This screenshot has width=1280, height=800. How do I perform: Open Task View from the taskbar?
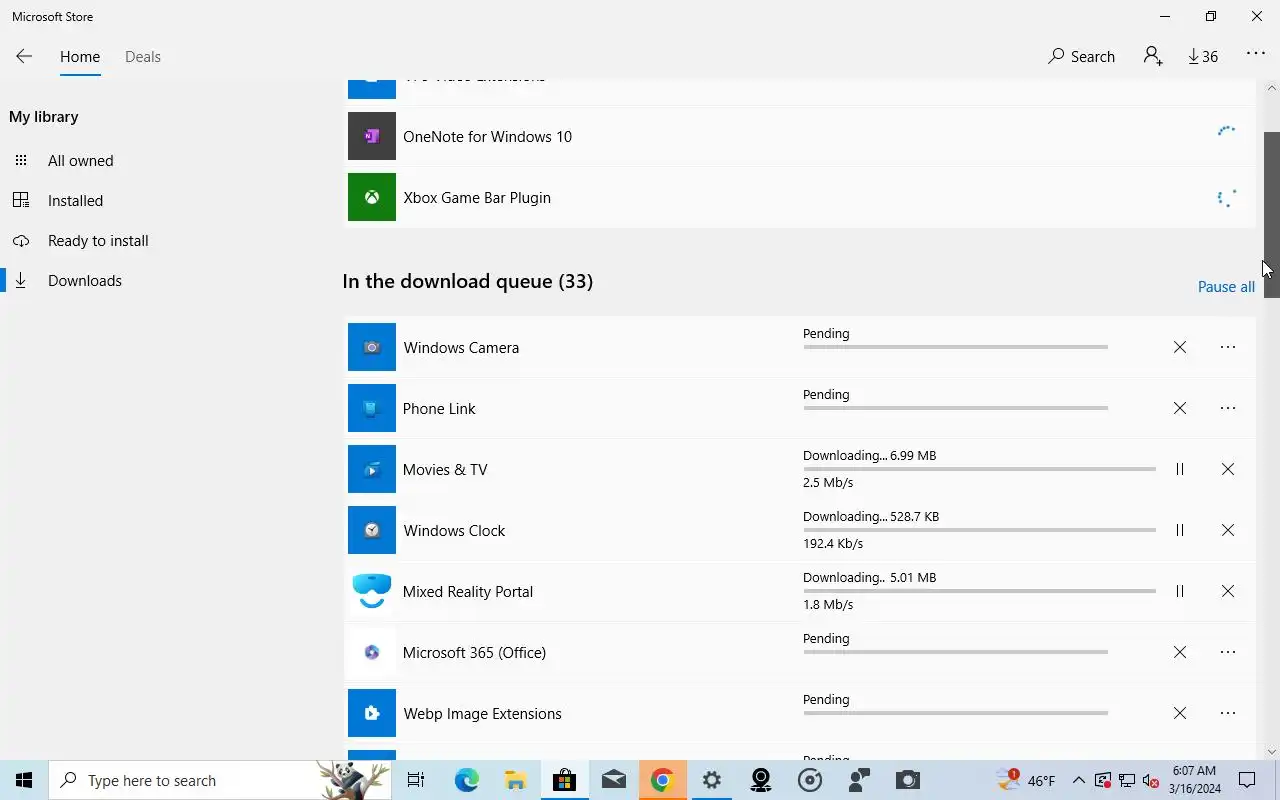(x=416, y=780)
